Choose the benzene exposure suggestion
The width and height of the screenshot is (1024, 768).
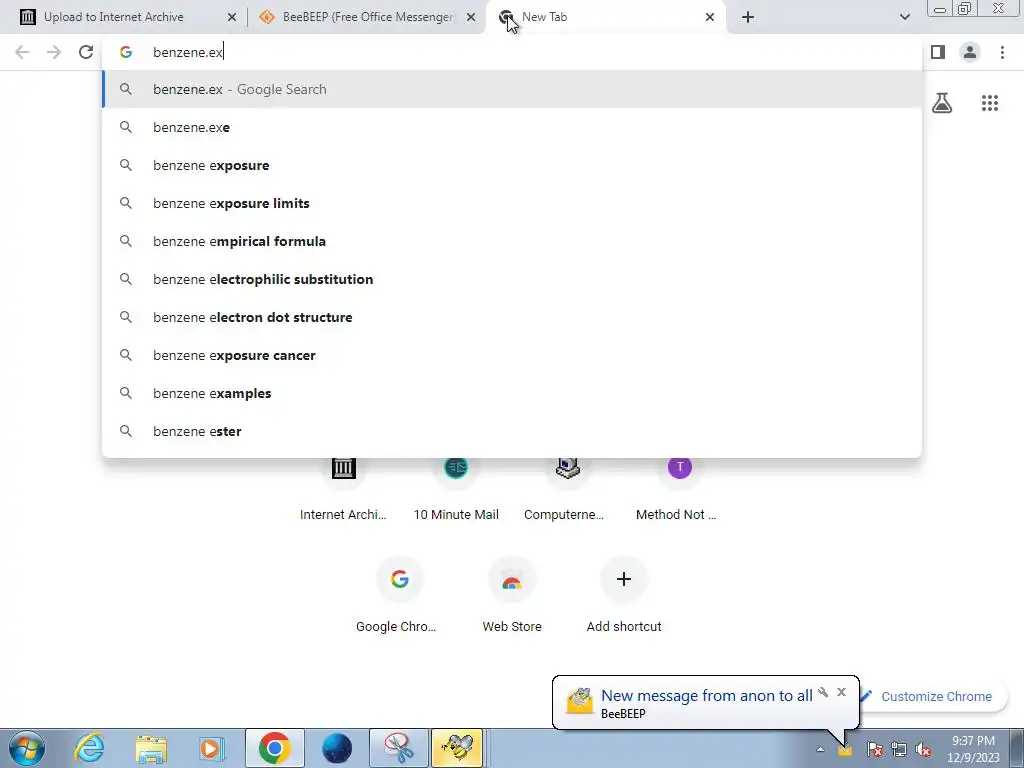[x=512, y=165]
